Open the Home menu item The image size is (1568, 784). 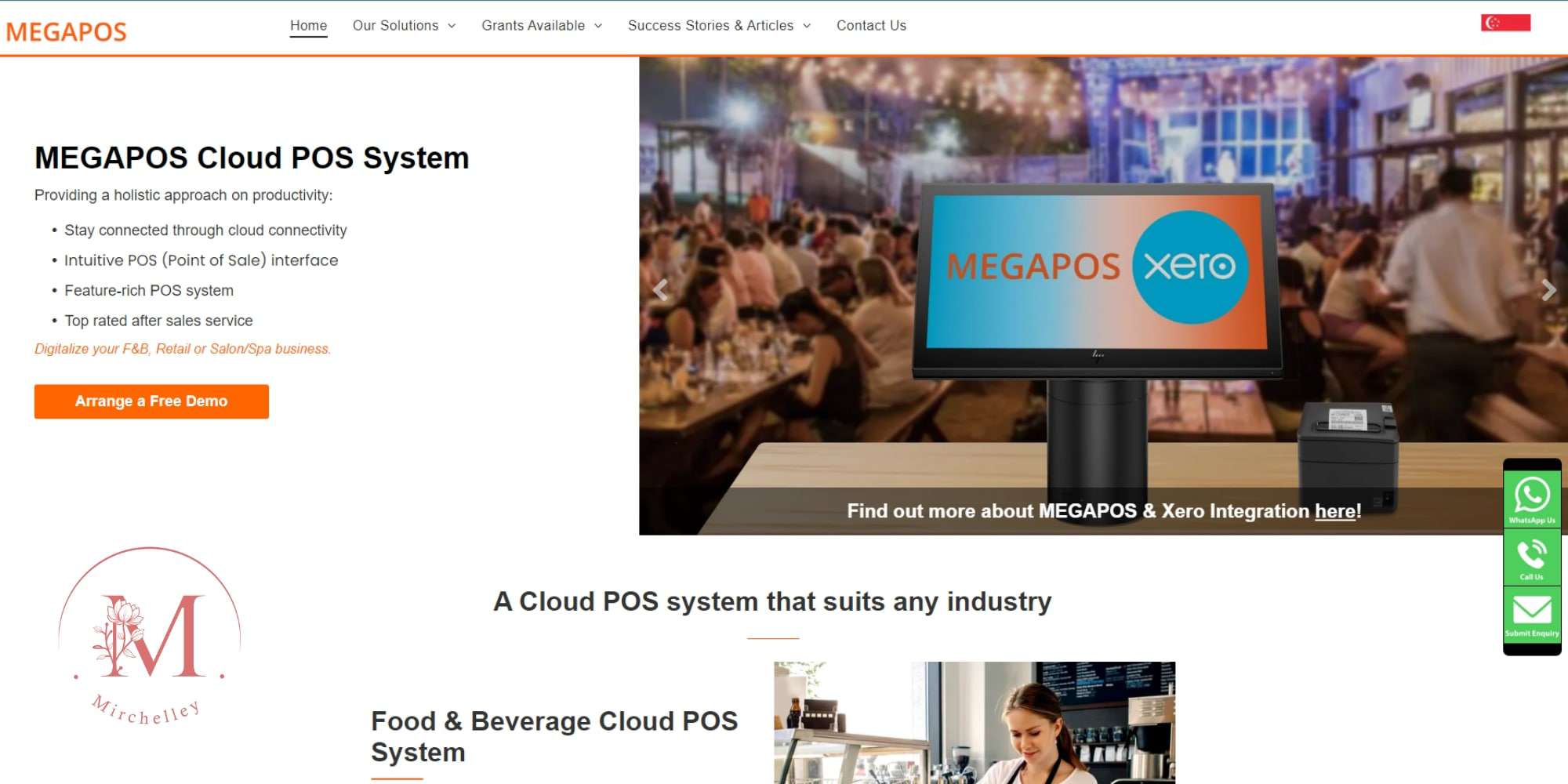tap(308, 26)
